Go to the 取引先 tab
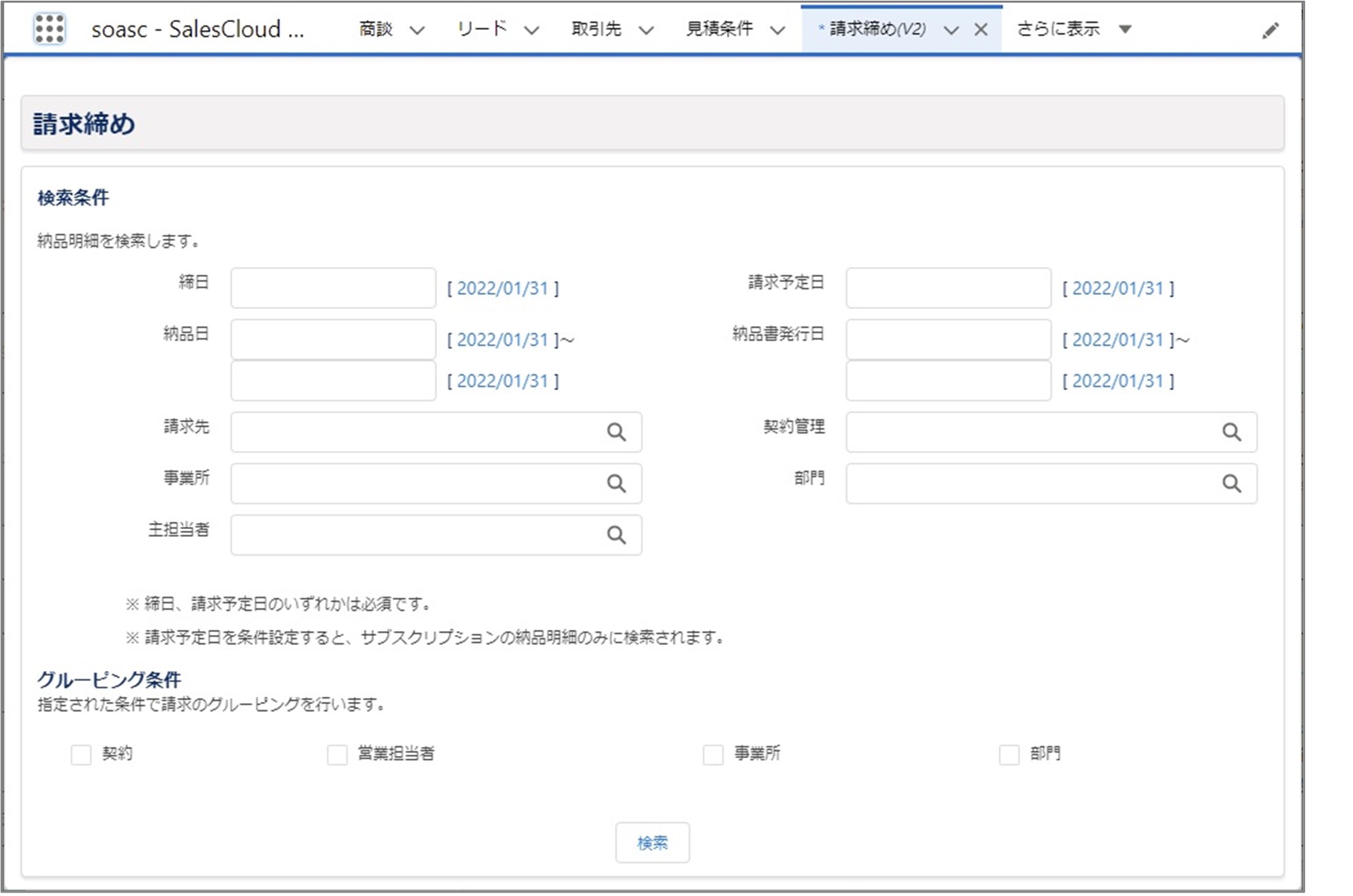 [x=596, y=29]
